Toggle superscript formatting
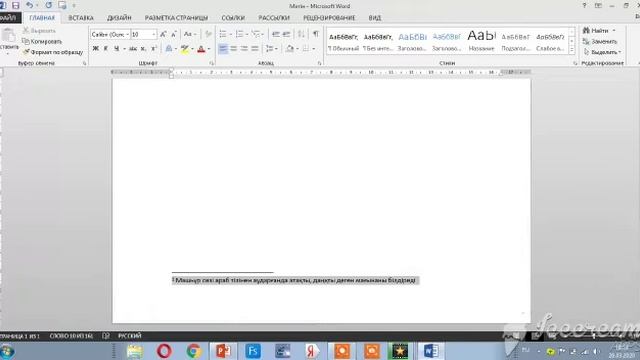640x360 pixels. pyautogui.click(x=154, y=49)
